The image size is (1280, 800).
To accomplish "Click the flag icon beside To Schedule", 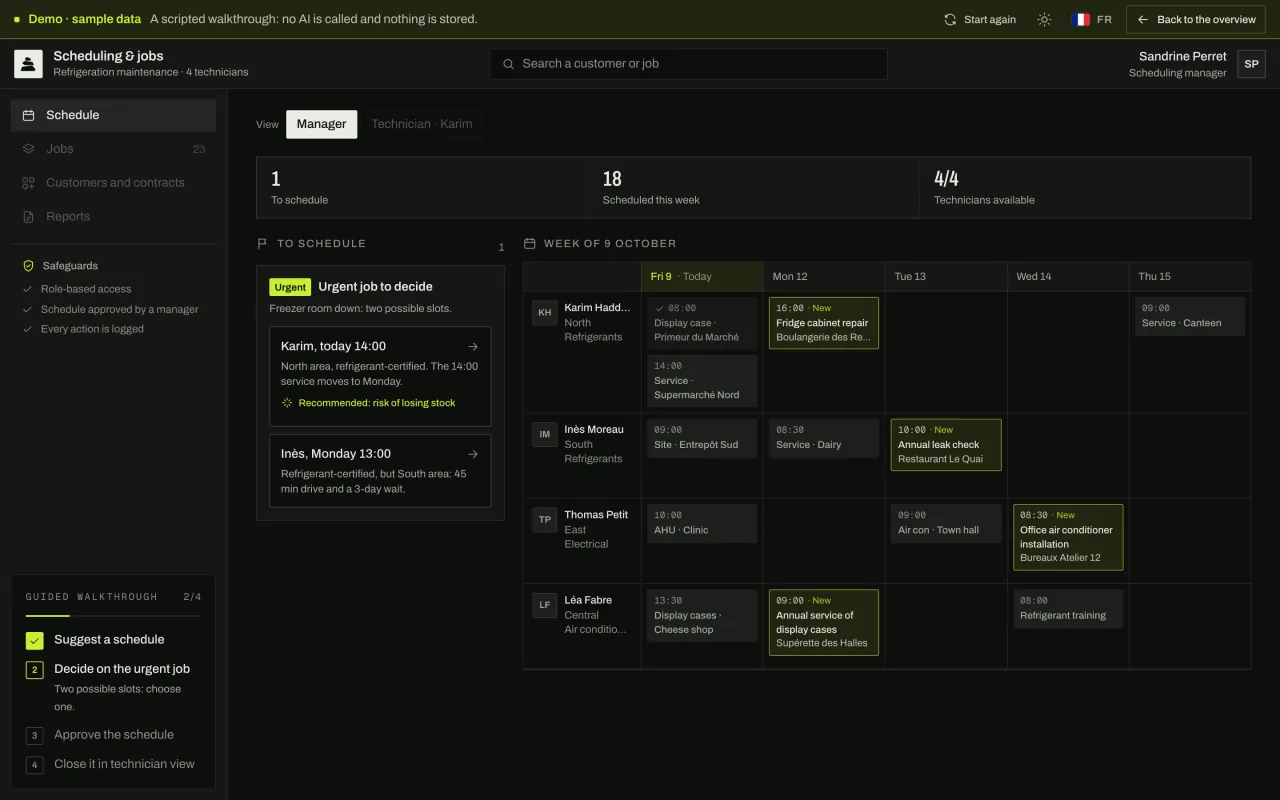I will (x=263, y=243).
